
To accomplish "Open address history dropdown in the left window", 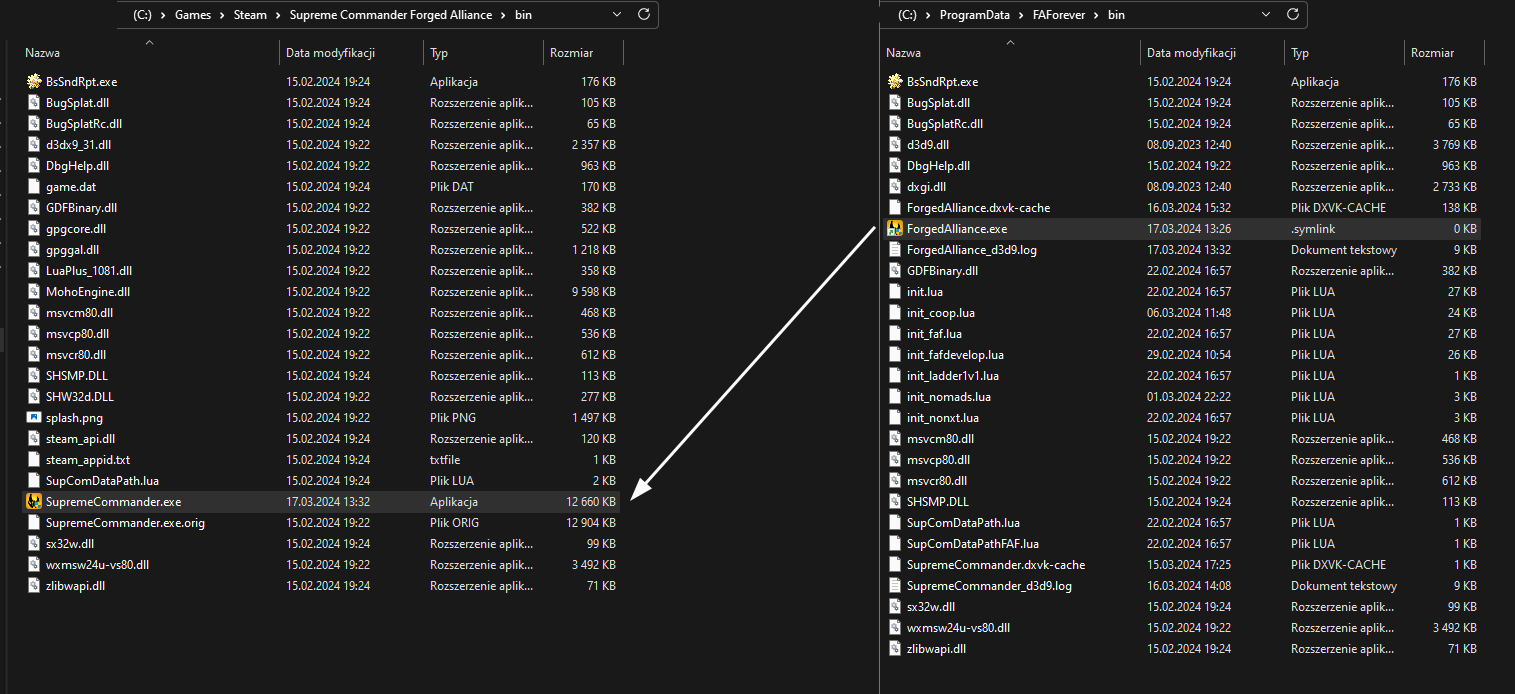I will coord(617,15).
